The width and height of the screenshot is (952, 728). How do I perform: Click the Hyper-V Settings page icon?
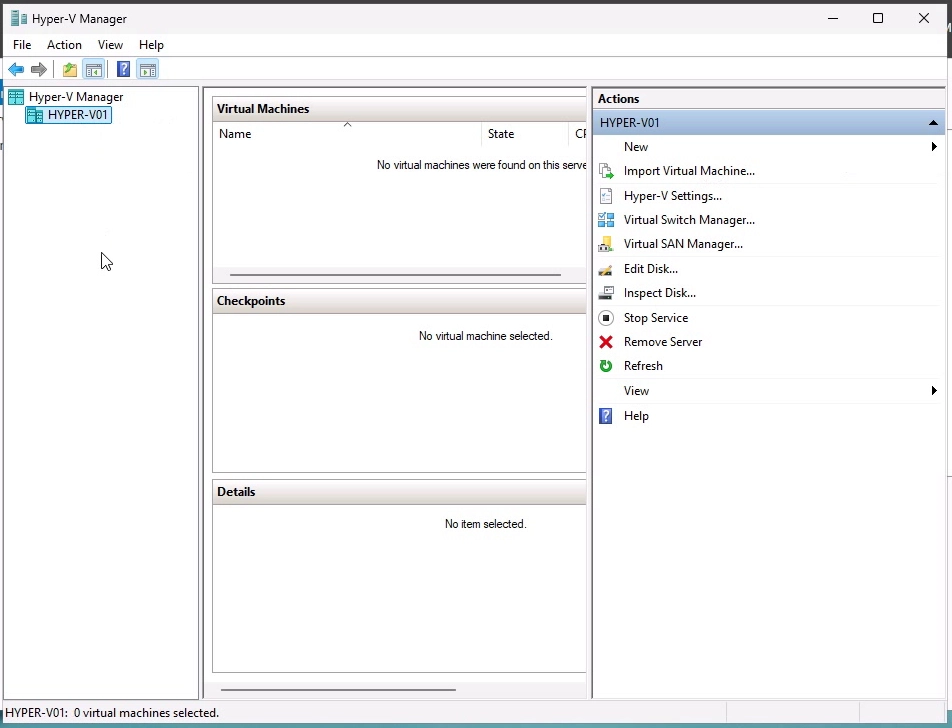coord(606,196)
